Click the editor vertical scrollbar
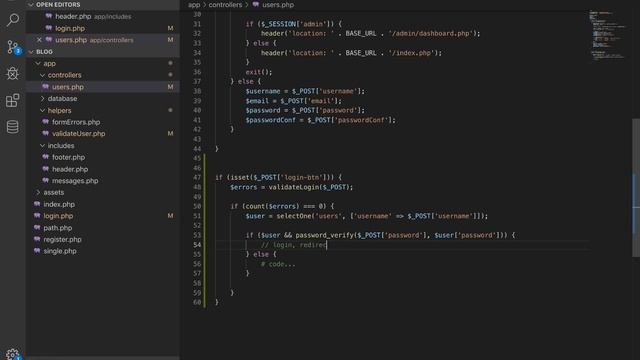This screenshot has height=360, width=640. pos(636,188)
